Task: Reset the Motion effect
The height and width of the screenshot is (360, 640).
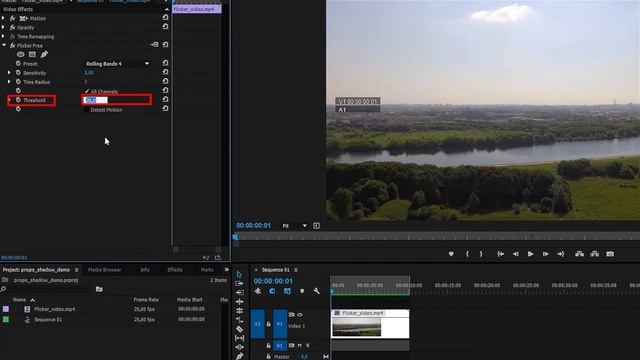Action: 165,18
